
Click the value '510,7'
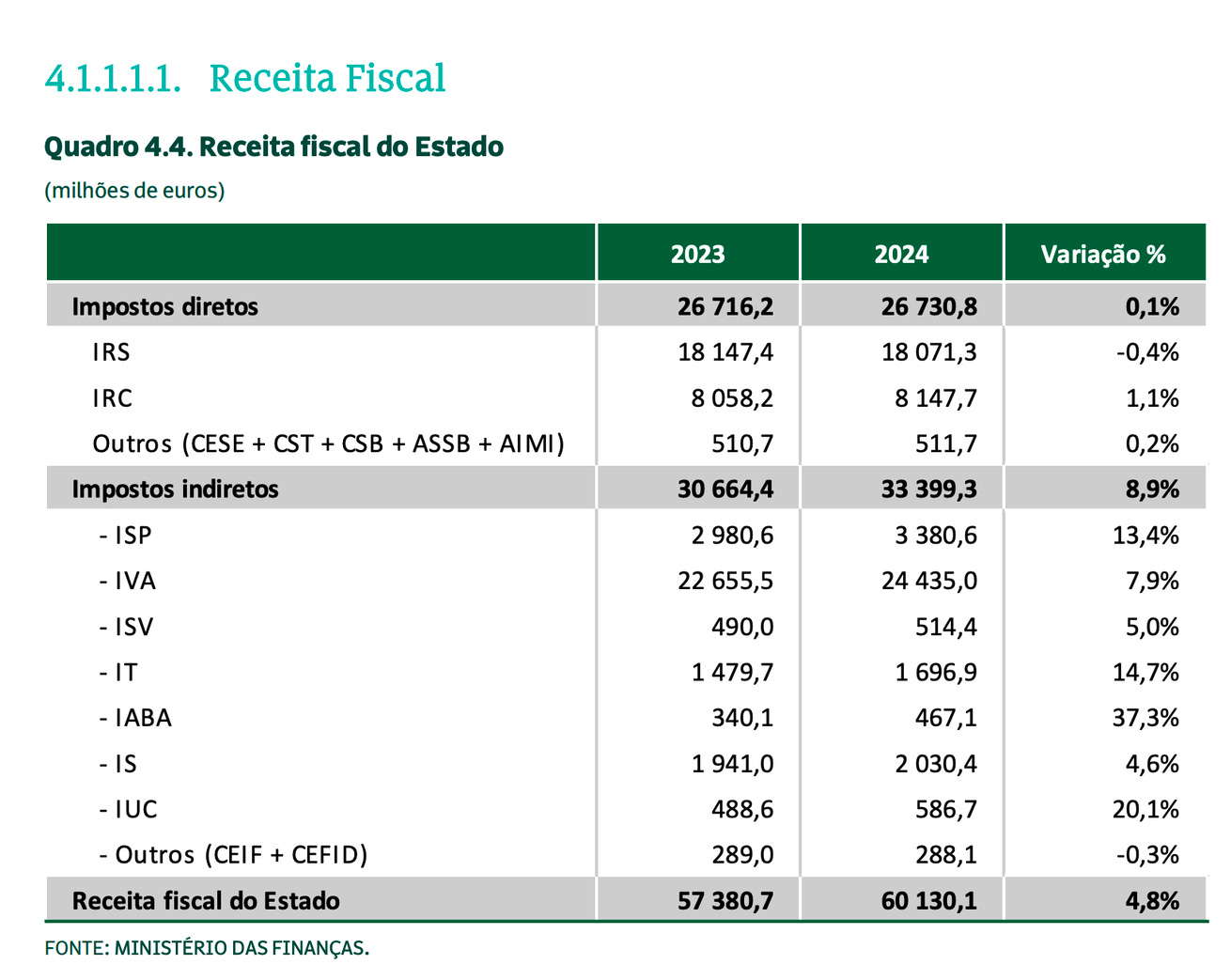[742, 443]
